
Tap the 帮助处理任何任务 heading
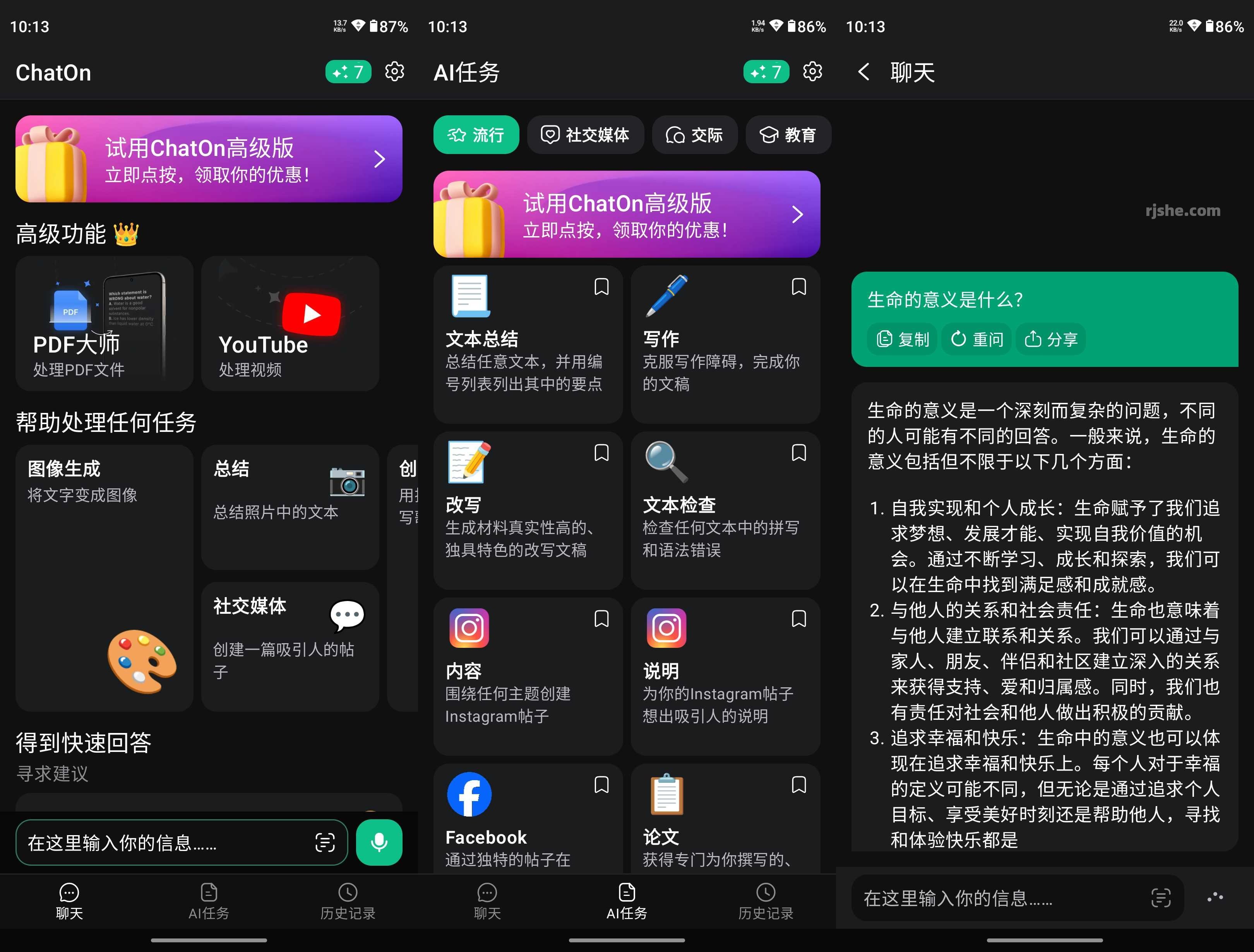click(x=106, y=423)
